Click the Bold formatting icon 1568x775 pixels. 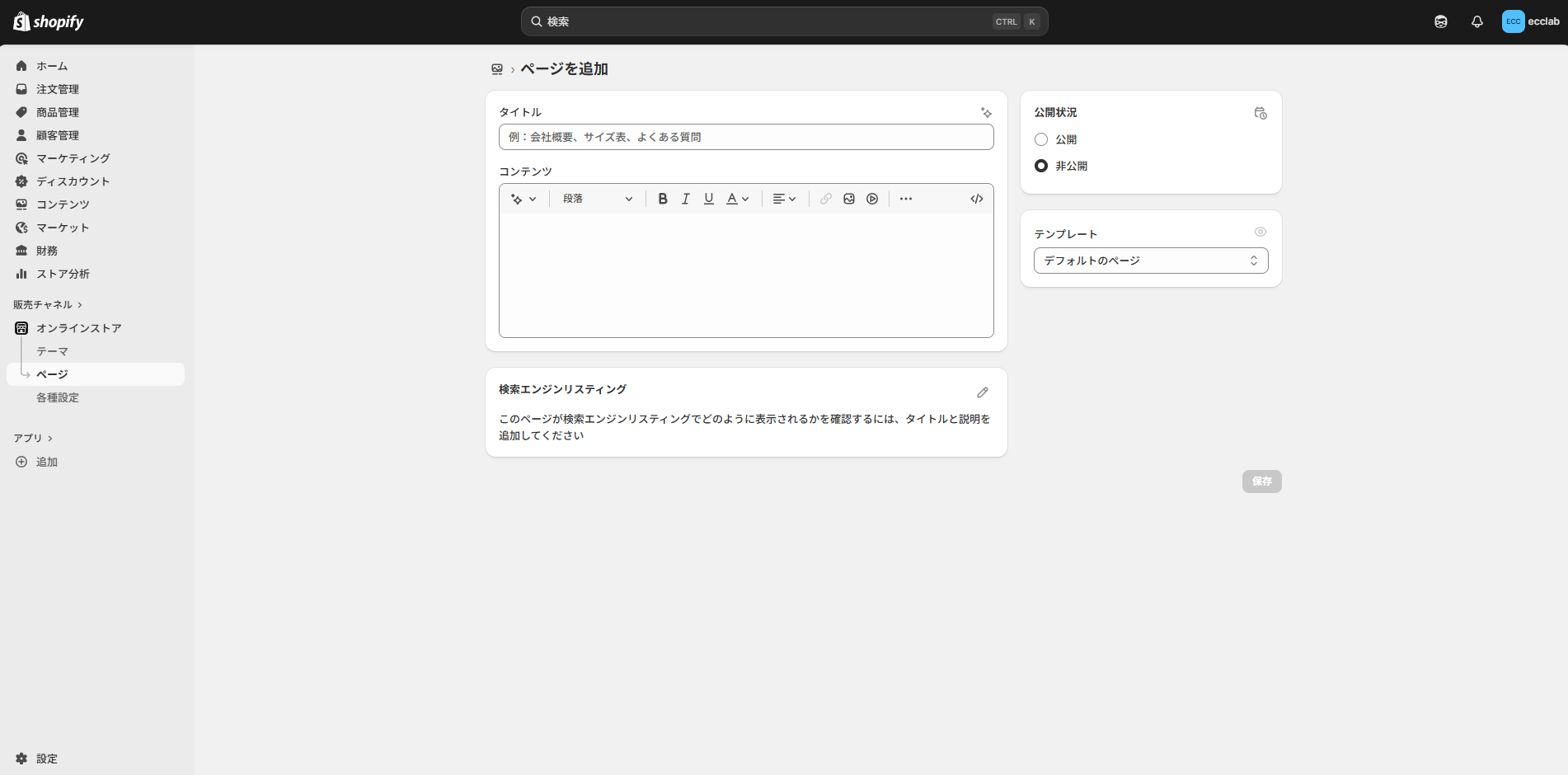click(x=662, y=199)
